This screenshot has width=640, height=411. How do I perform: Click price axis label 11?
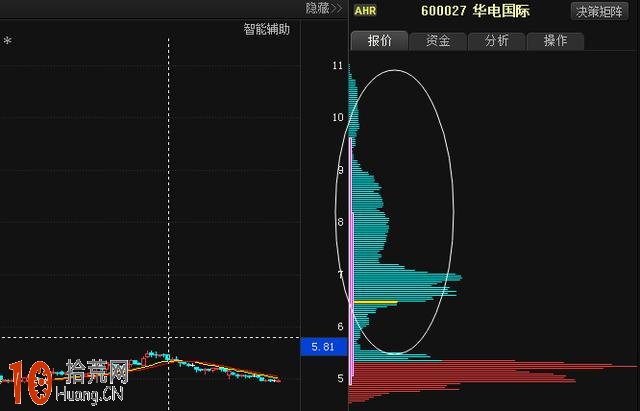point(338,65)
